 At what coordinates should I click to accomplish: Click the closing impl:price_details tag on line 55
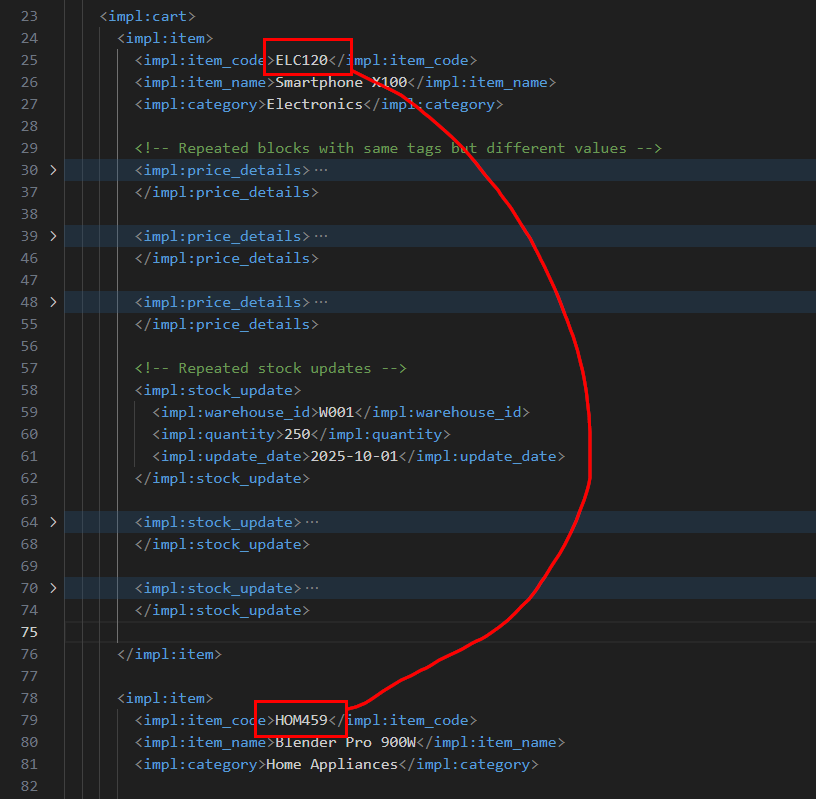227,324
